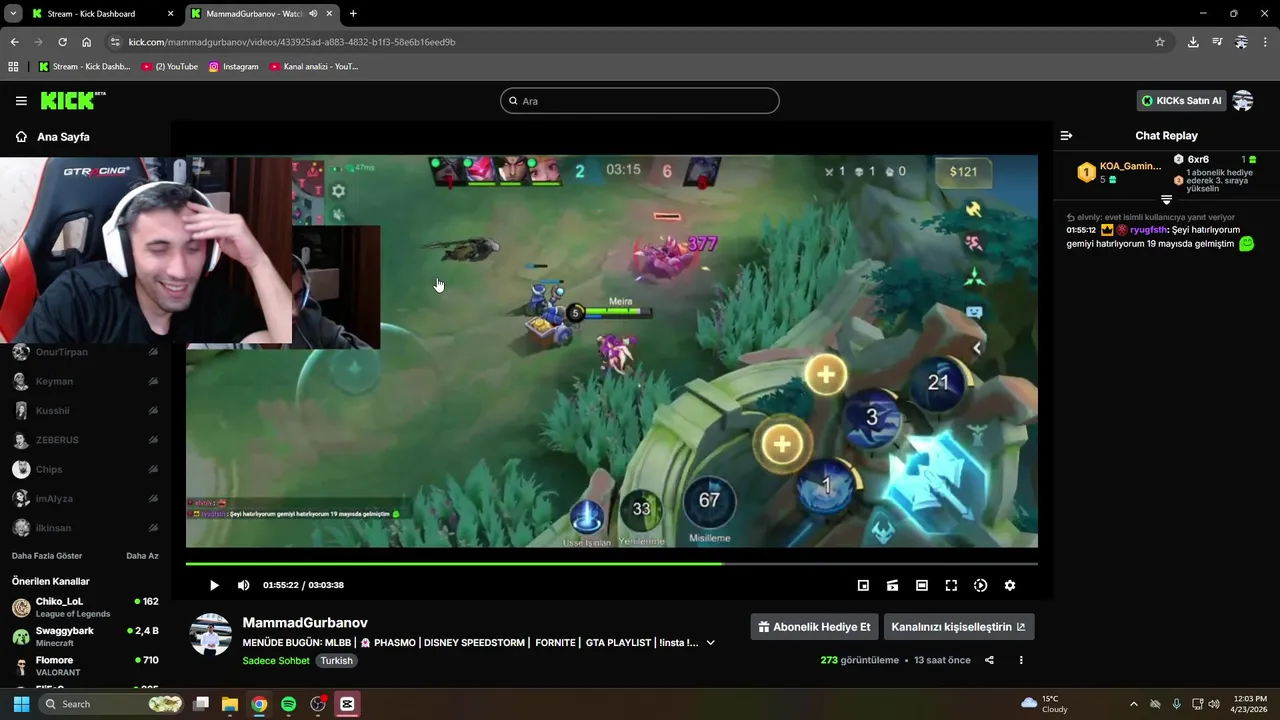Viewport: 1280px width, 720px height.
Task: Open a new browser tab
Action: [353, 14]
